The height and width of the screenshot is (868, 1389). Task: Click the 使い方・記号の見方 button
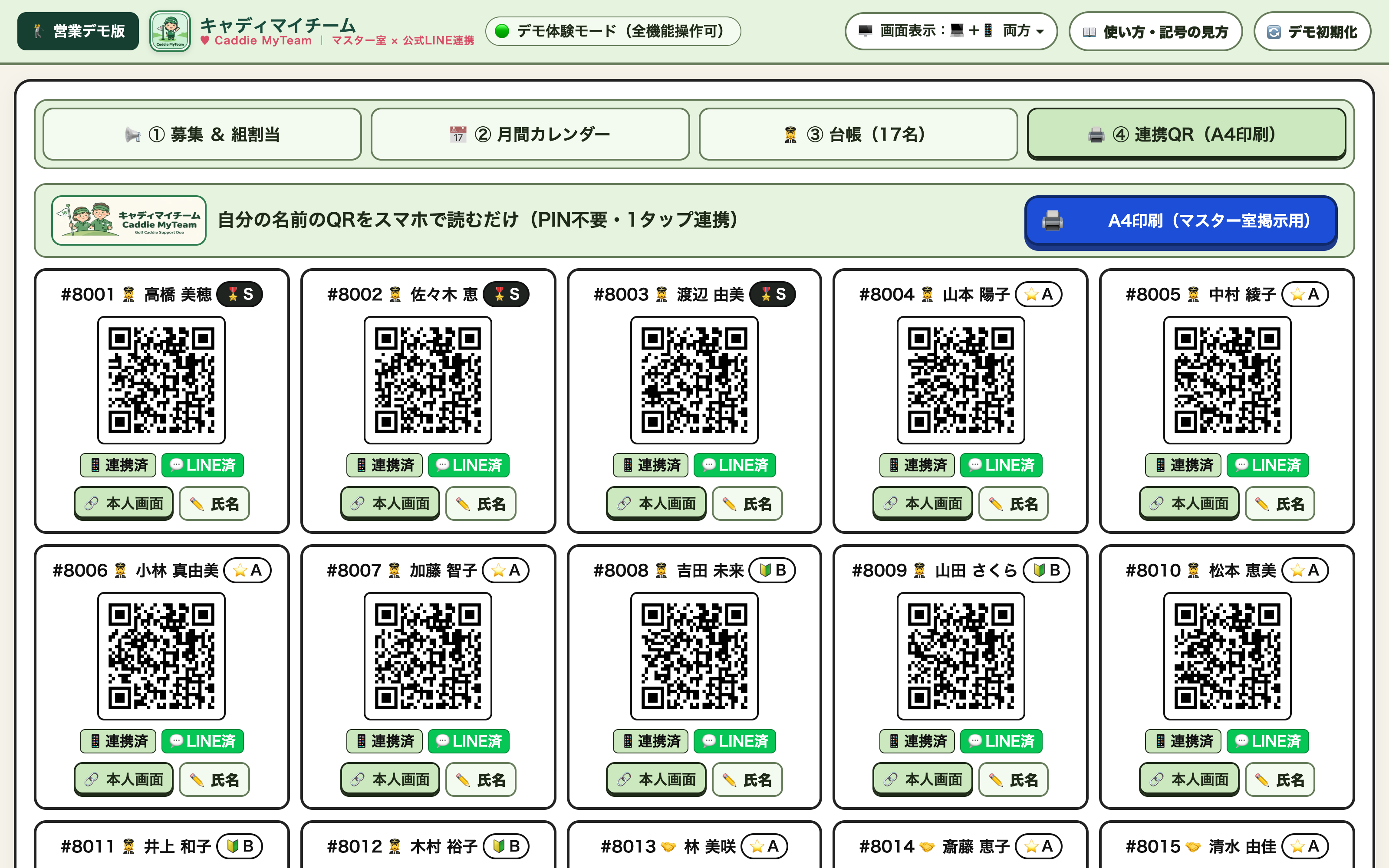coord(1155,31)
